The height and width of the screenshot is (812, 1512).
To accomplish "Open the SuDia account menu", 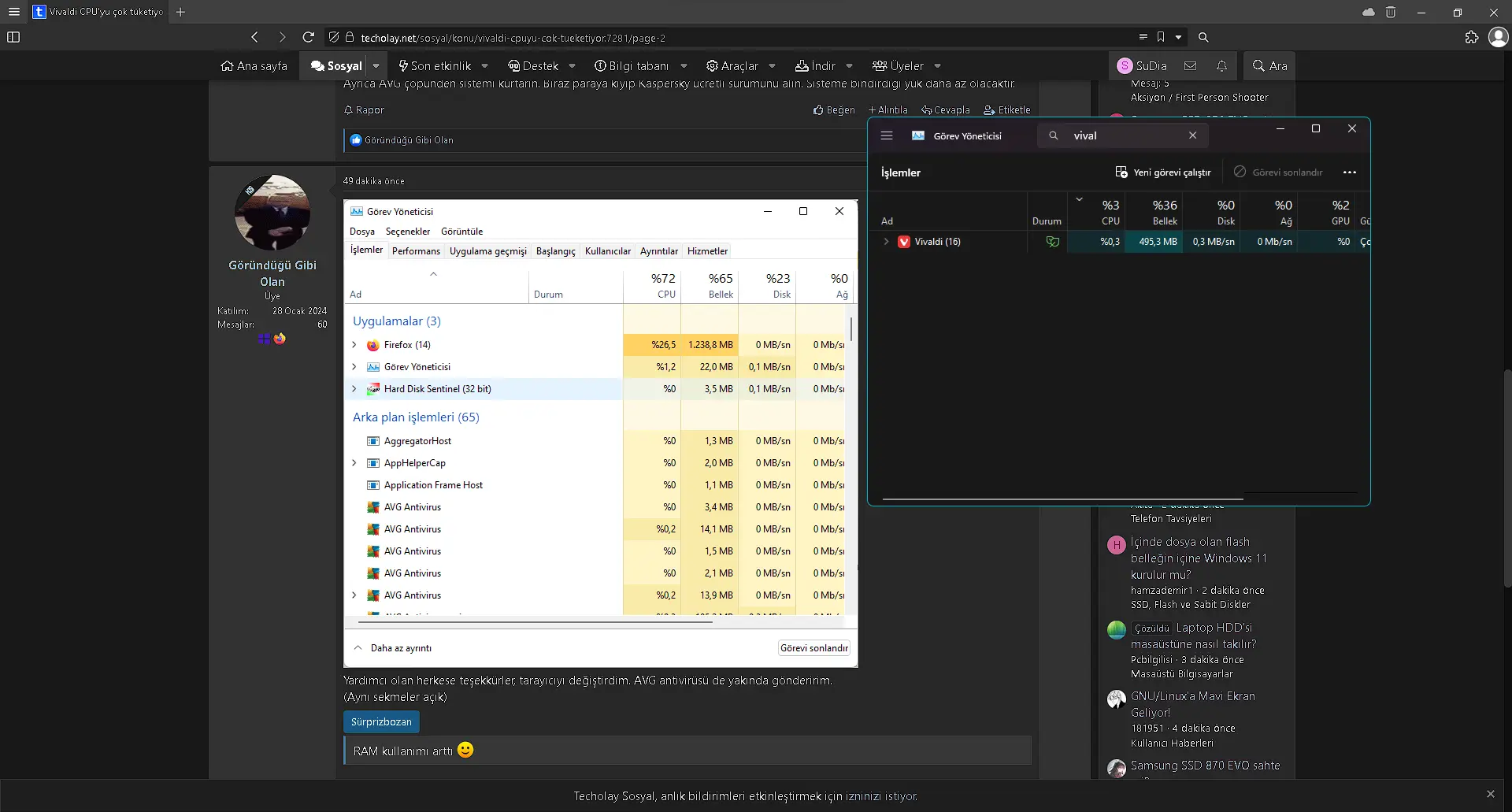I will coord(1142,66).
